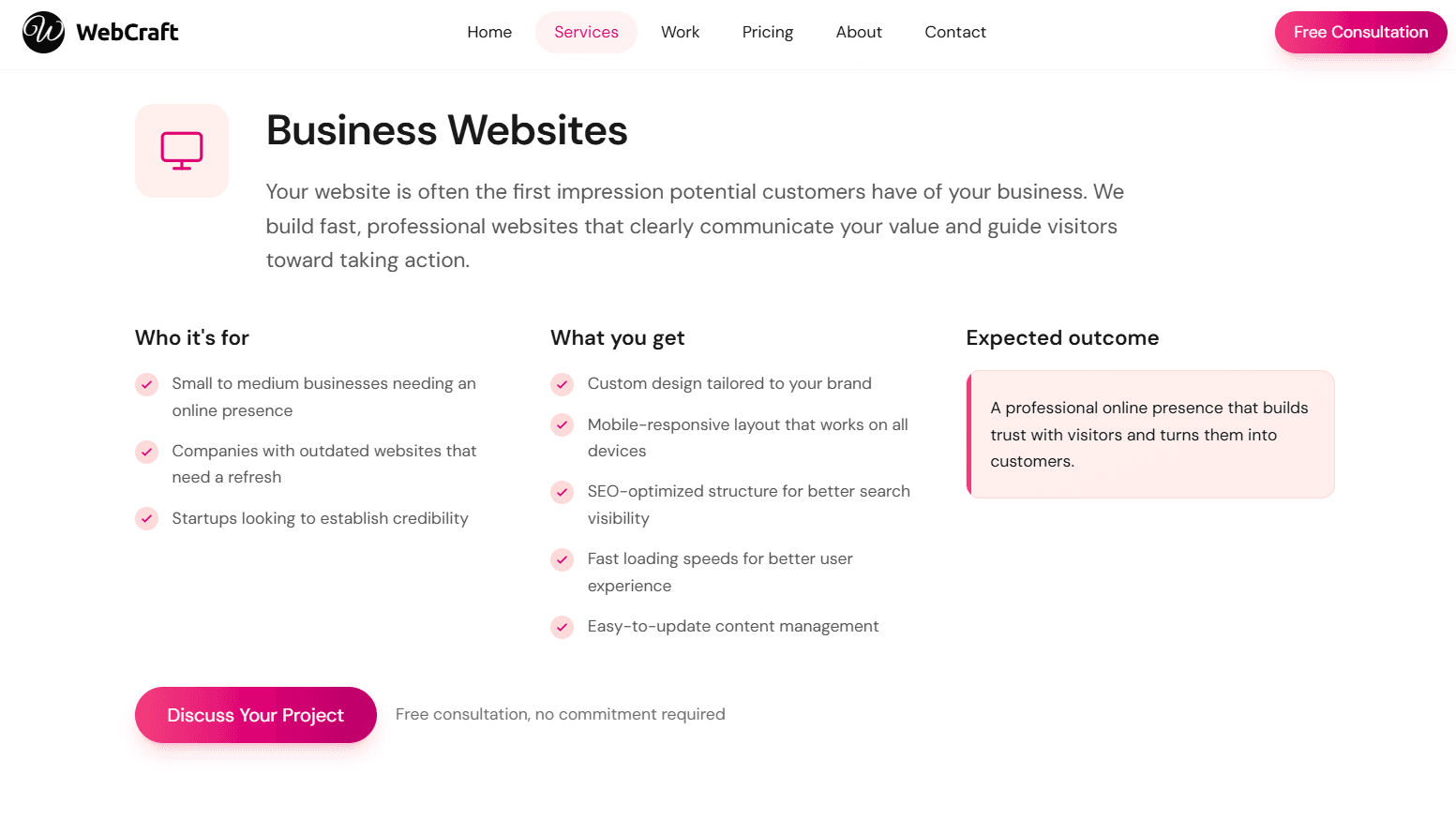
Task: Click the checkmark next to fast loading speeds
Action: [x=562, y=559]
